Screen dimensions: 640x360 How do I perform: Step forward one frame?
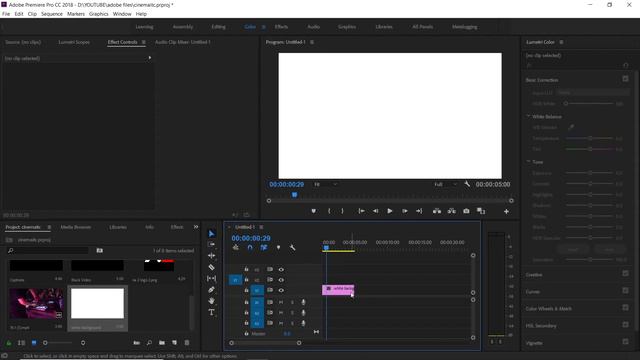404,211
